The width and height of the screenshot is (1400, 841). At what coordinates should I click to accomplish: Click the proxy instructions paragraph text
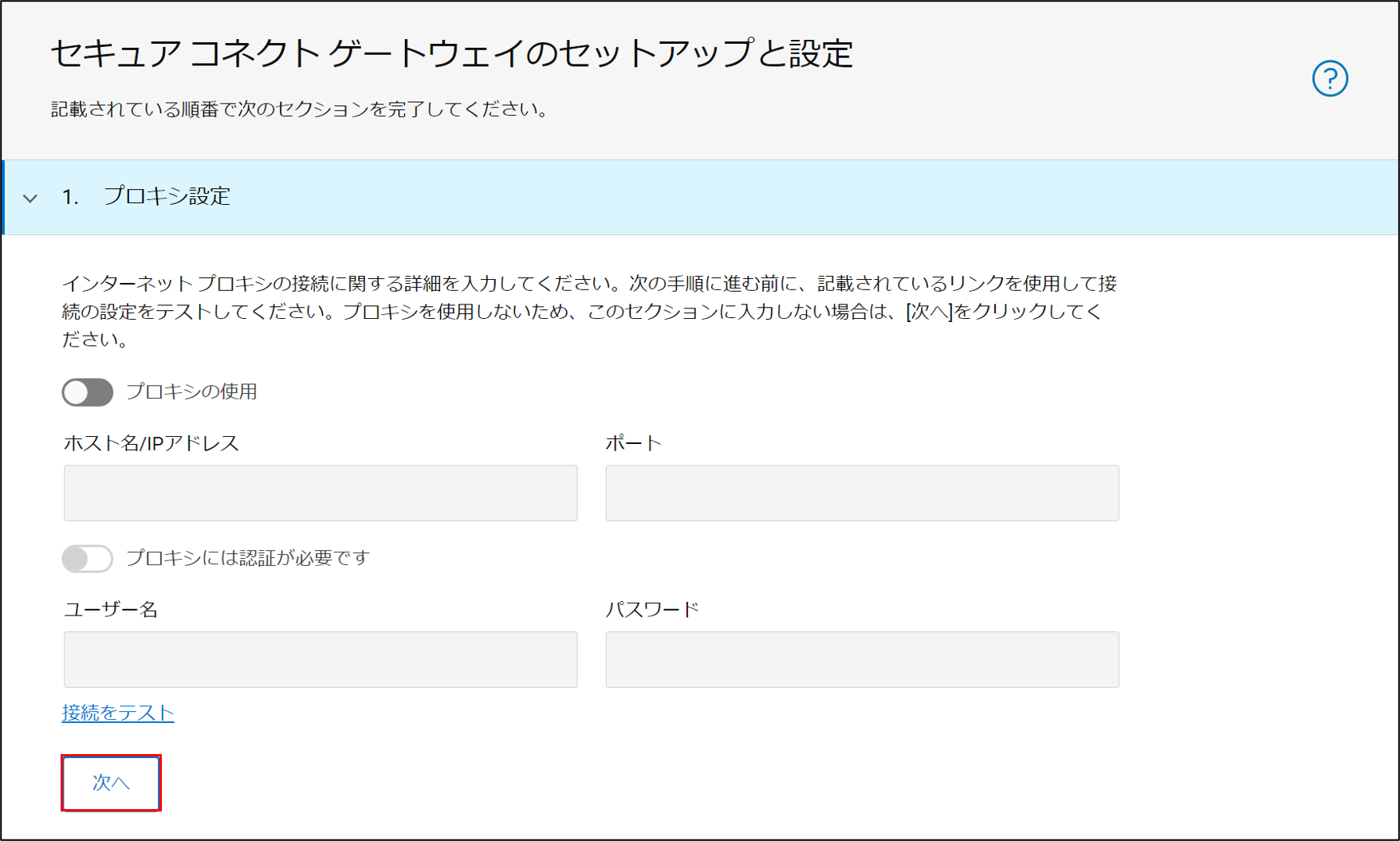coord(588,311)
